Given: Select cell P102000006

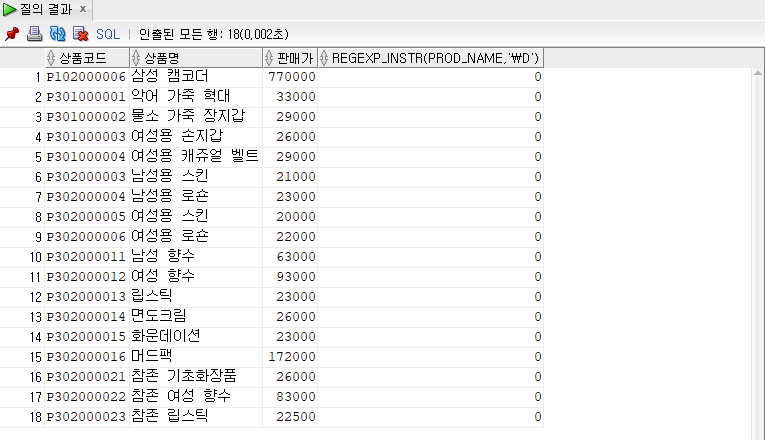Looking at the screenshot, I should (x=87, y=77).
